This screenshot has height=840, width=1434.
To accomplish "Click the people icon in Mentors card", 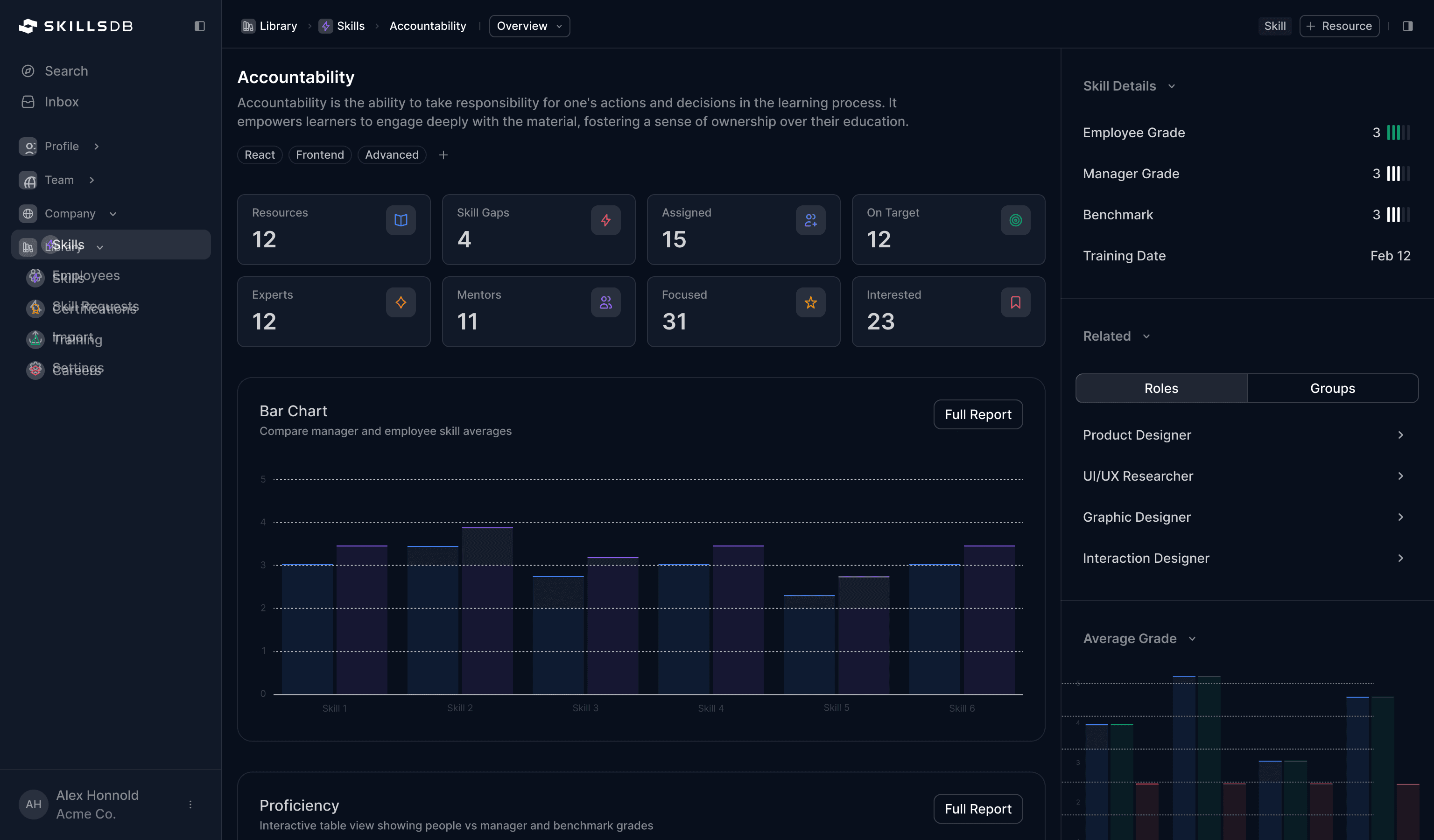I will [x=605, y=302].
